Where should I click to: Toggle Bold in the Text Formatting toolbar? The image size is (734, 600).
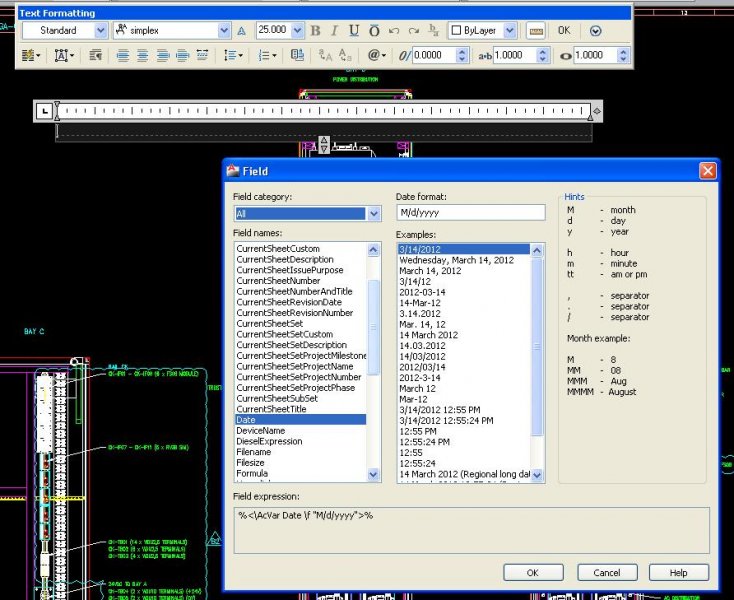[314, 31]
